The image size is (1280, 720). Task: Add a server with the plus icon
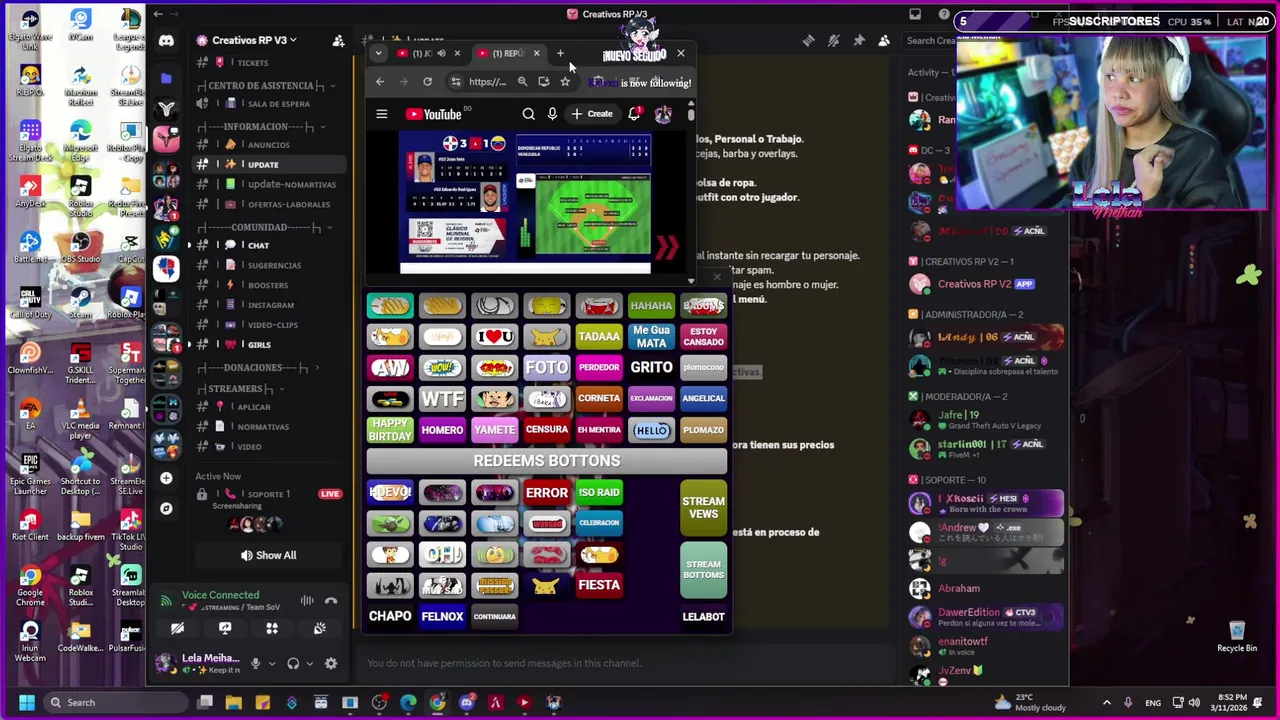[166, 478]
